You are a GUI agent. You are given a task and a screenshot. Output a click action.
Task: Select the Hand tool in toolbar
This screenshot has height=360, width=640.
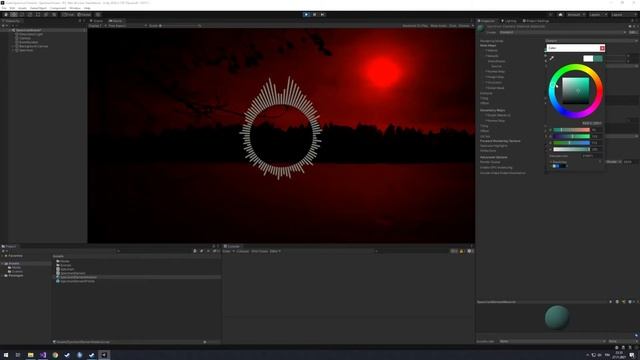coord(6,15)
